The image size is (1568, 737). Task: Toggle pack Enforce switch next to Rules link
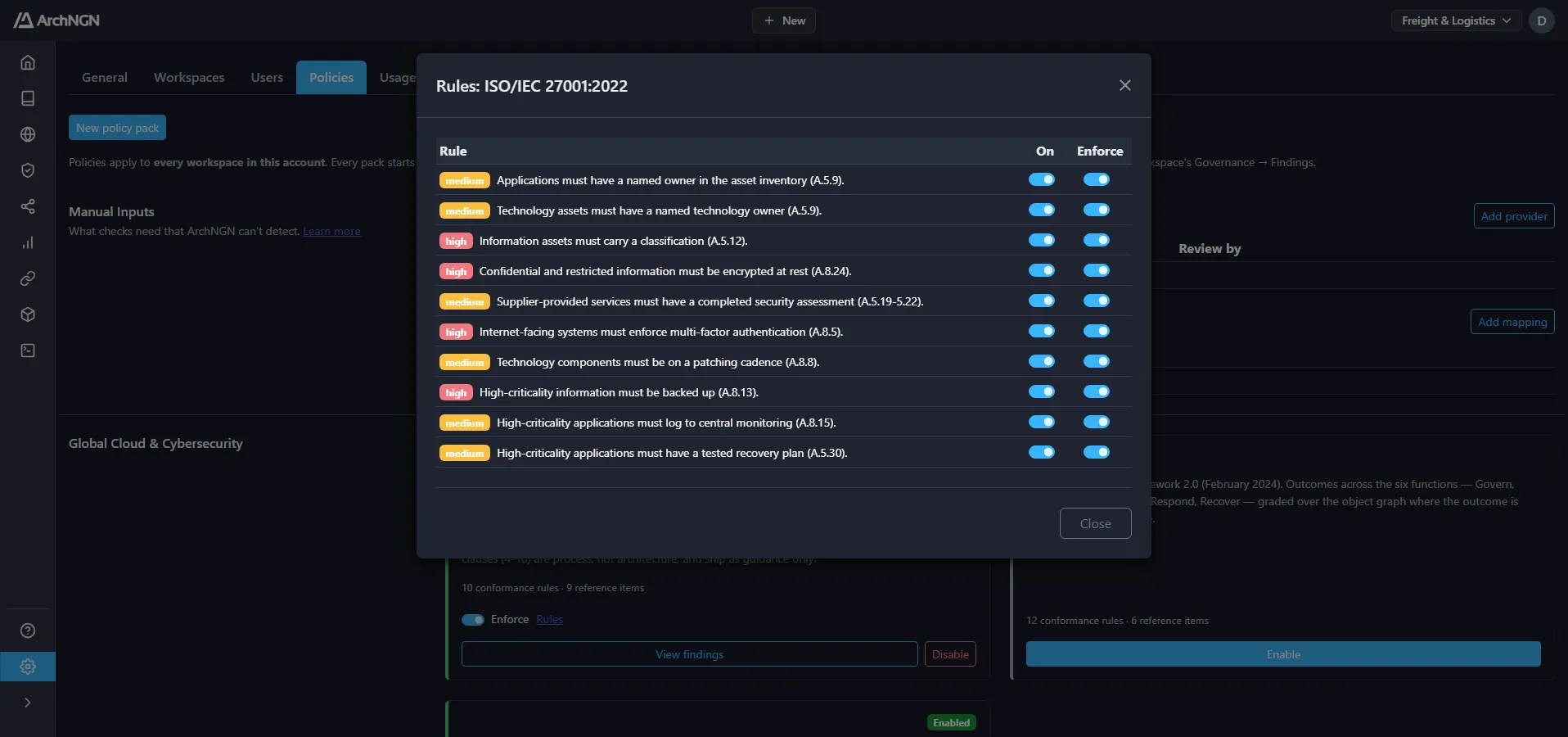(473, 620)
